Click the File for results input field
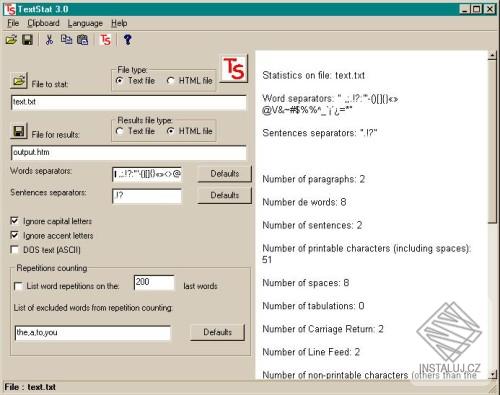 pos(129,153)
